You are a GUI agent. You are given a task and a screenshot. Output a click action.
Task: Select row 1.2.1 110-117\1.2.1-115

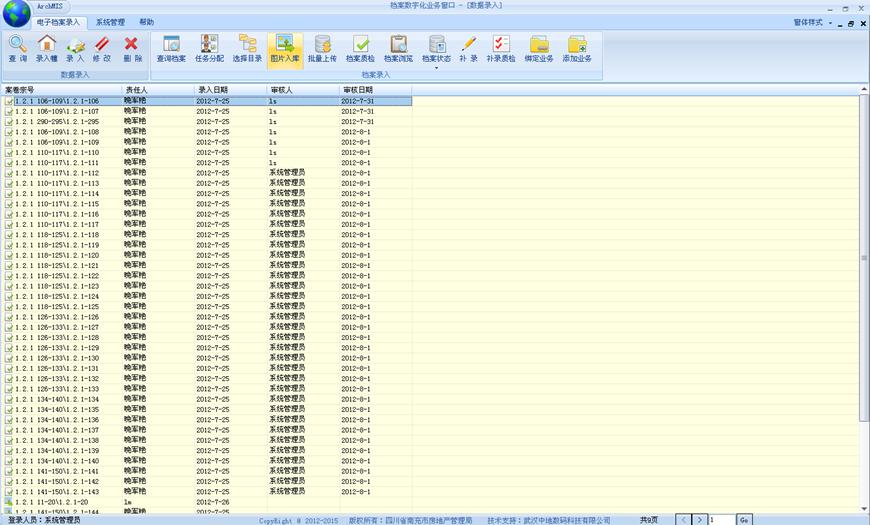(208, 204)
